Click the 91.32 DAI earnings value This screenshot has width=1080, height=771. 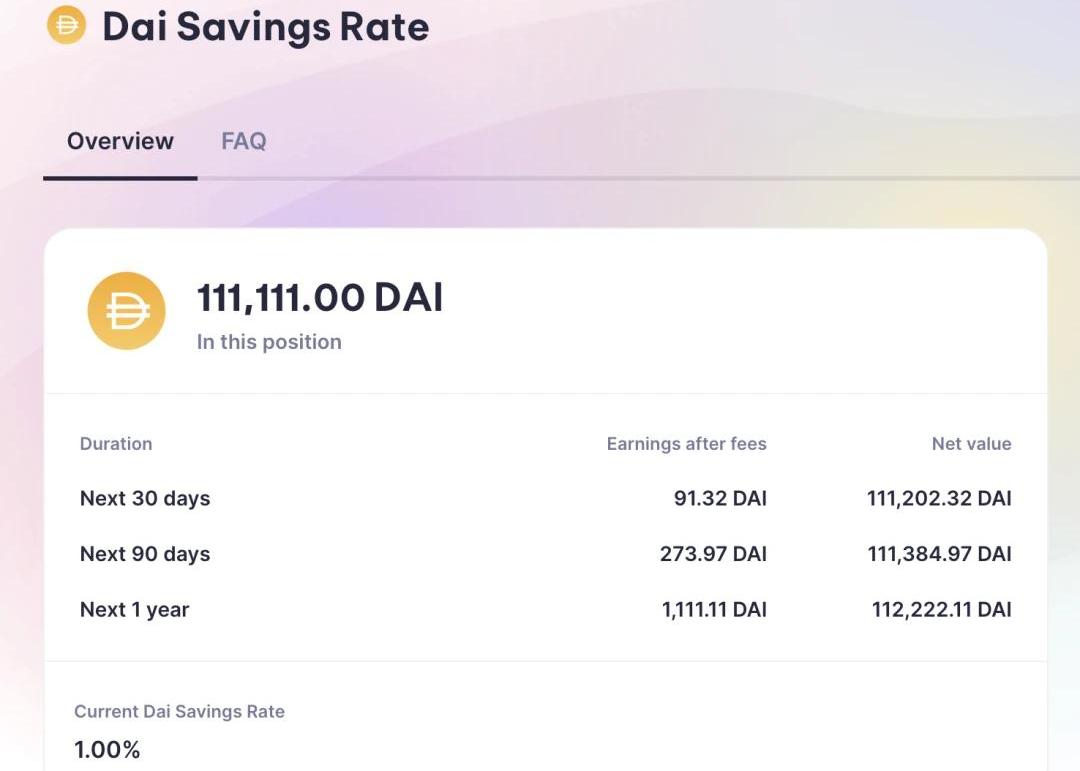720,498
